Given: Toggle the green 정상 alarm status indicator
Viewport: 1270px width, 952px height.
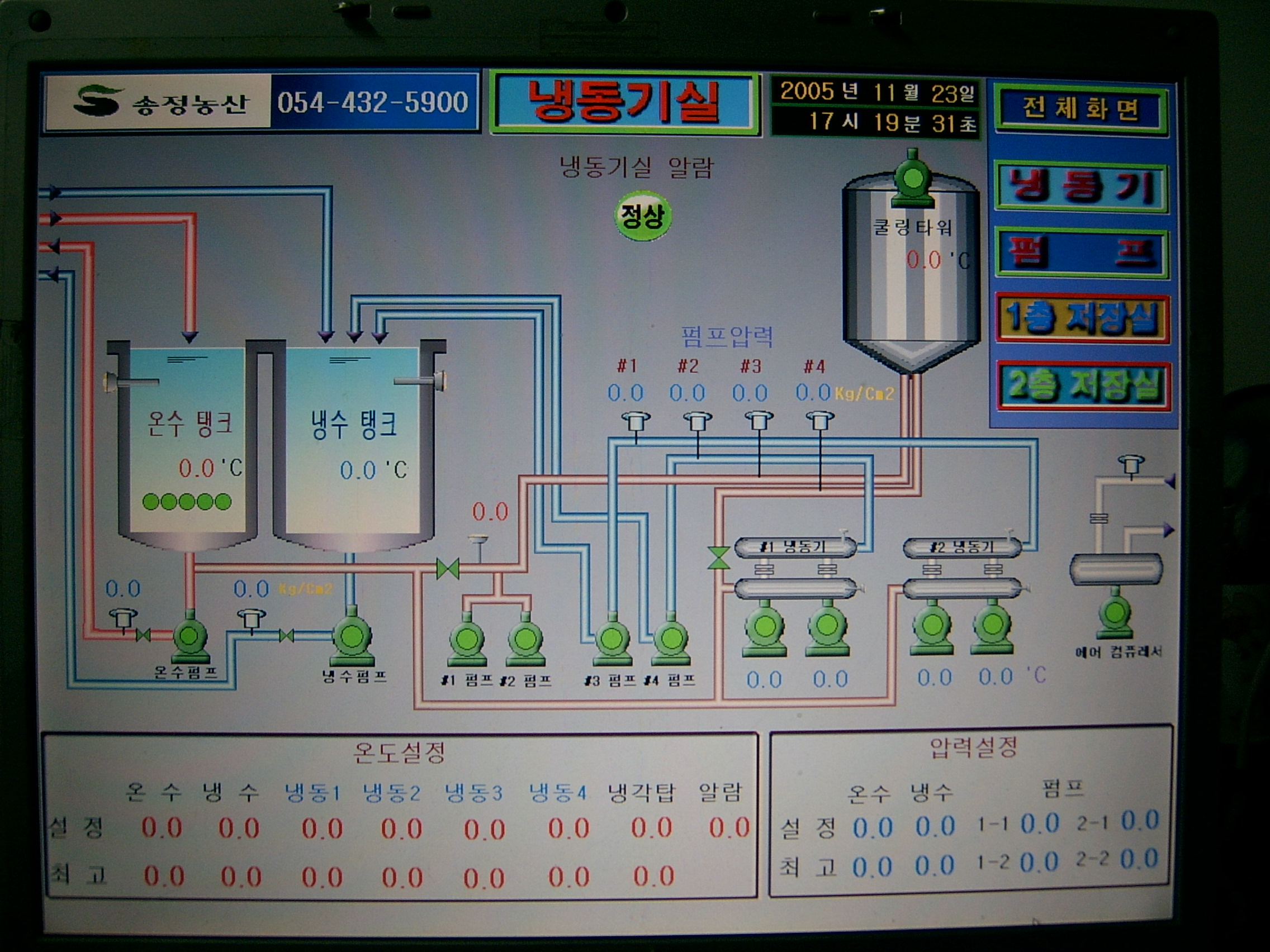Looking at the screenshot, I should tap(642, 216).
